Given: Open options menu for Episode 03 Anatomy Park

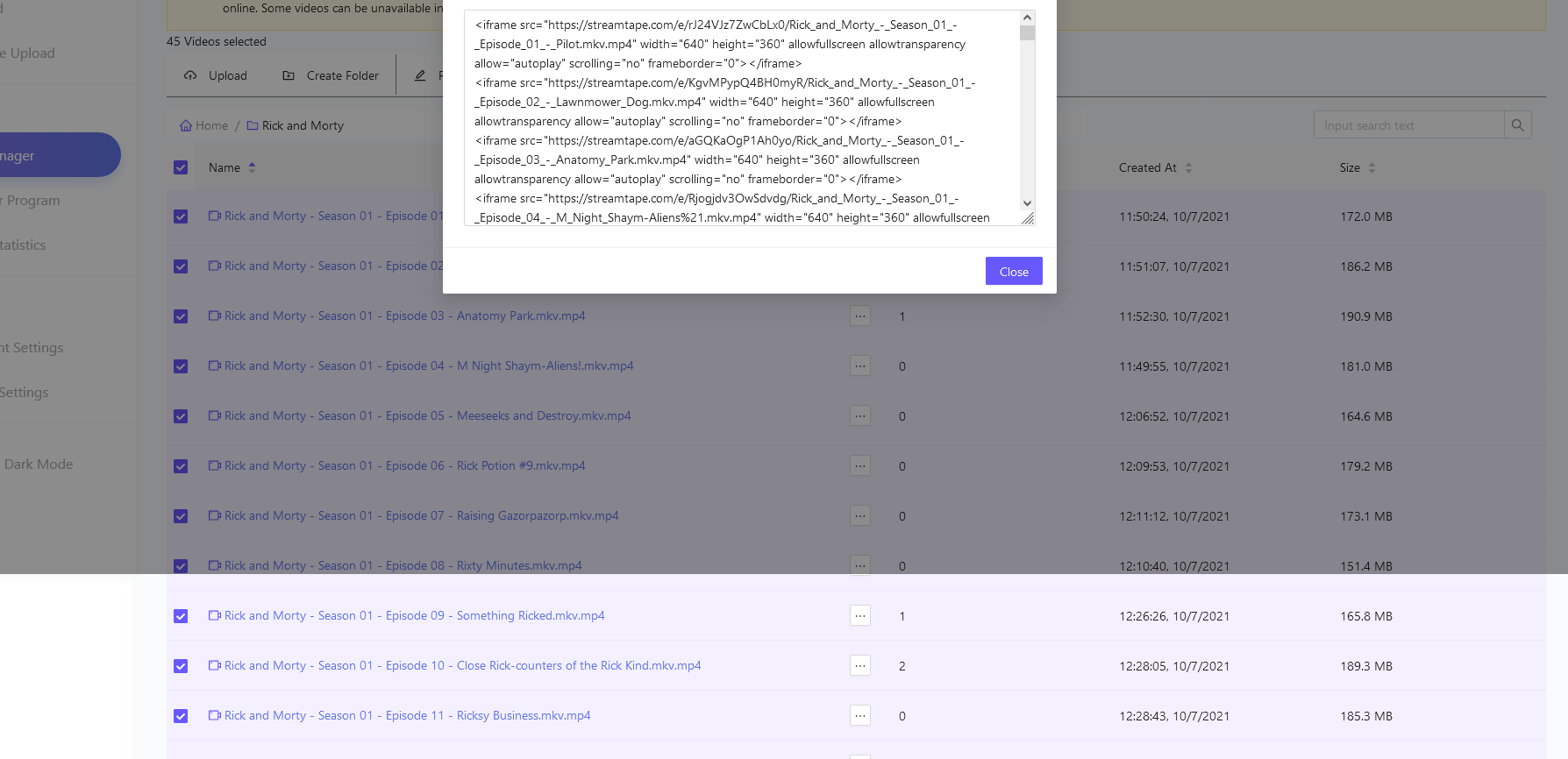Looking at the screenshot, I should (x=860, y=316).
